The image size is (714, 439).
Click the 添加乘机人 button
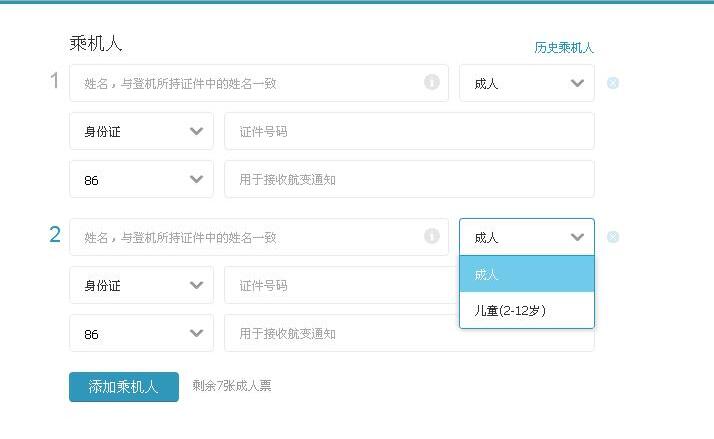coord(124,387)
